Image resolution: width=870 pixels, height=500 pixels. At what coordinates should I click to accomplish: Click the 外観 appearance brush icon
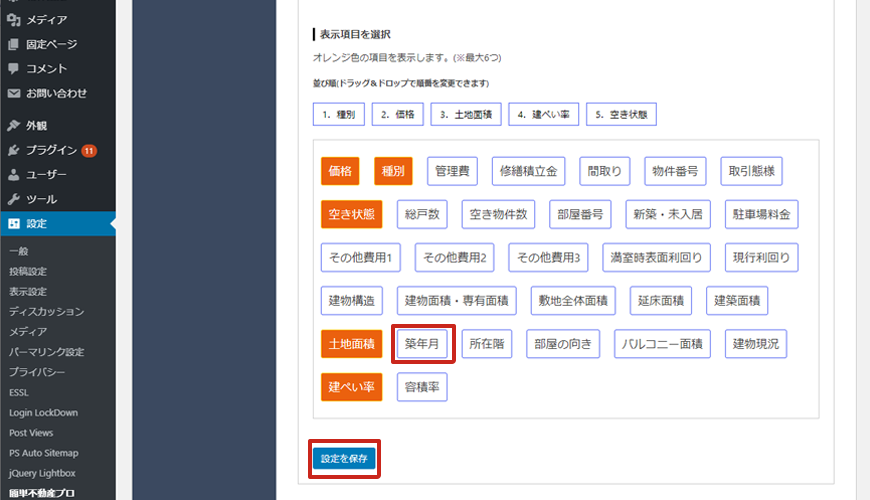14,126
